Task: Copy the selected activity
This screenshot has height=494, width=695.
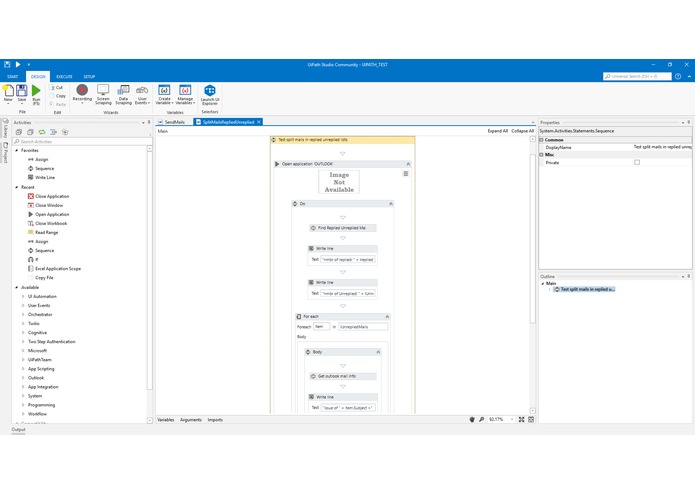Action: coord(58,96)
